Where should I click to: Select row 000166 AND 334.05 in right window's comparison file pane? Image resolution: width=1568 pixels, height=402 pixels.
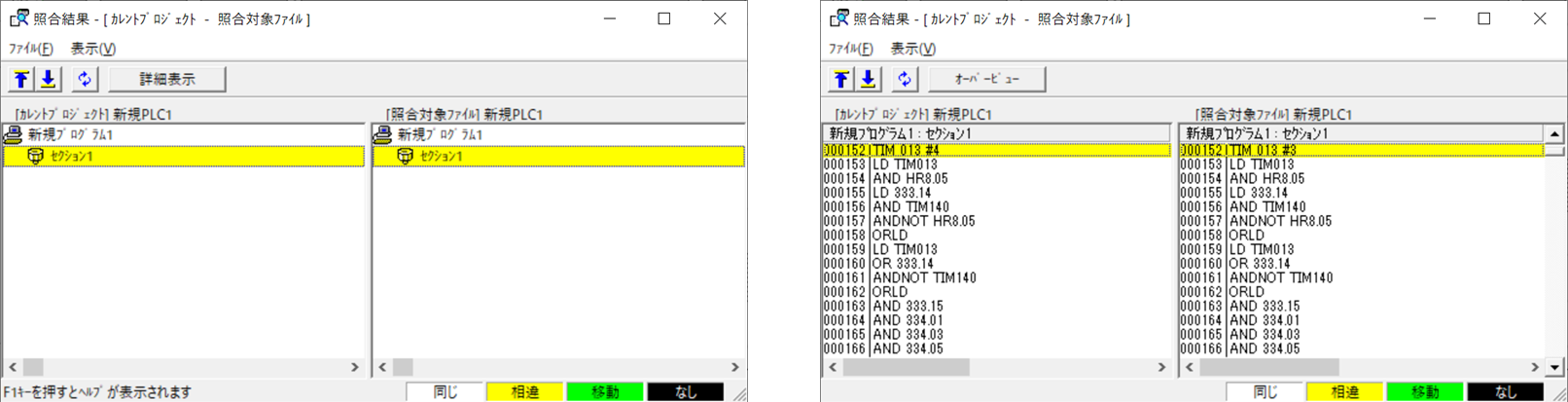1361,348
